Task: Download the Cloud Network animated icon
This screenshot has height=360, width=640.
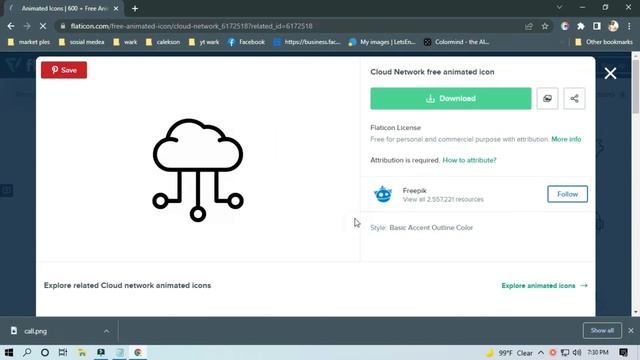Action: pyautogui.click(x=451, y=98)
